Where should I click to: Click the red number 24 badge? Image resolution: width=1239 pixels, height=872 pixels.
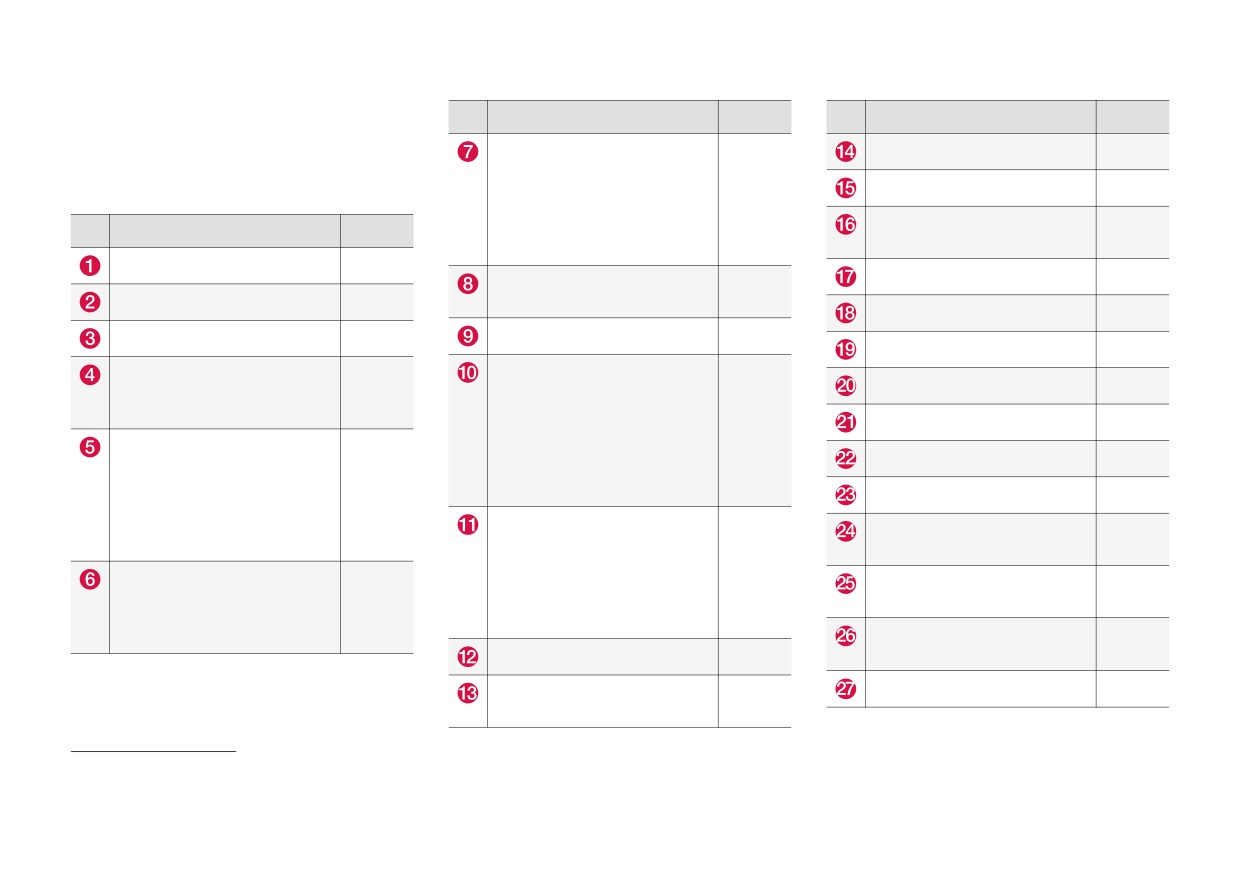(x=846, y=532)
